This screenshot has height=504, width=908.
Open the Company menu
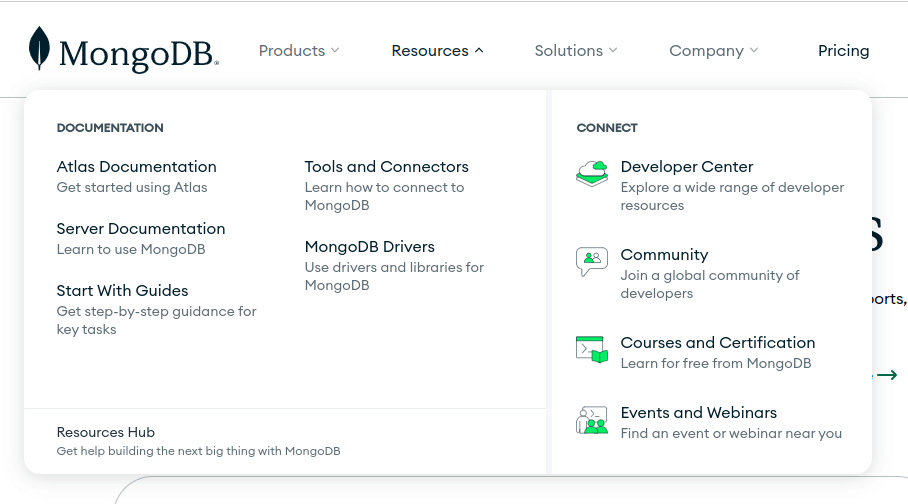(706, 51)
